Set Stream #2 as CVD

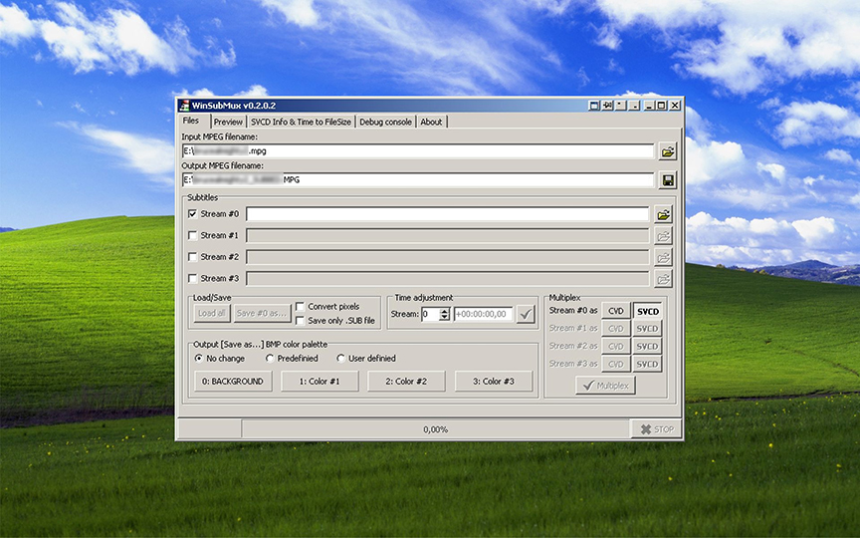616,347
